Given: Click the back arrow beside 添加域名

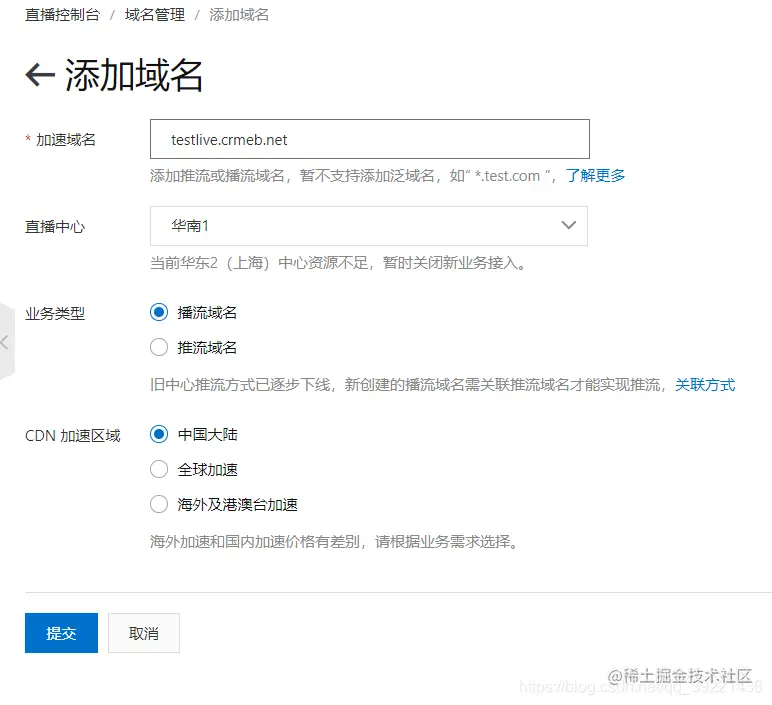Looking at the screenshot, I should pyautogui.click(x=40, y=75).
